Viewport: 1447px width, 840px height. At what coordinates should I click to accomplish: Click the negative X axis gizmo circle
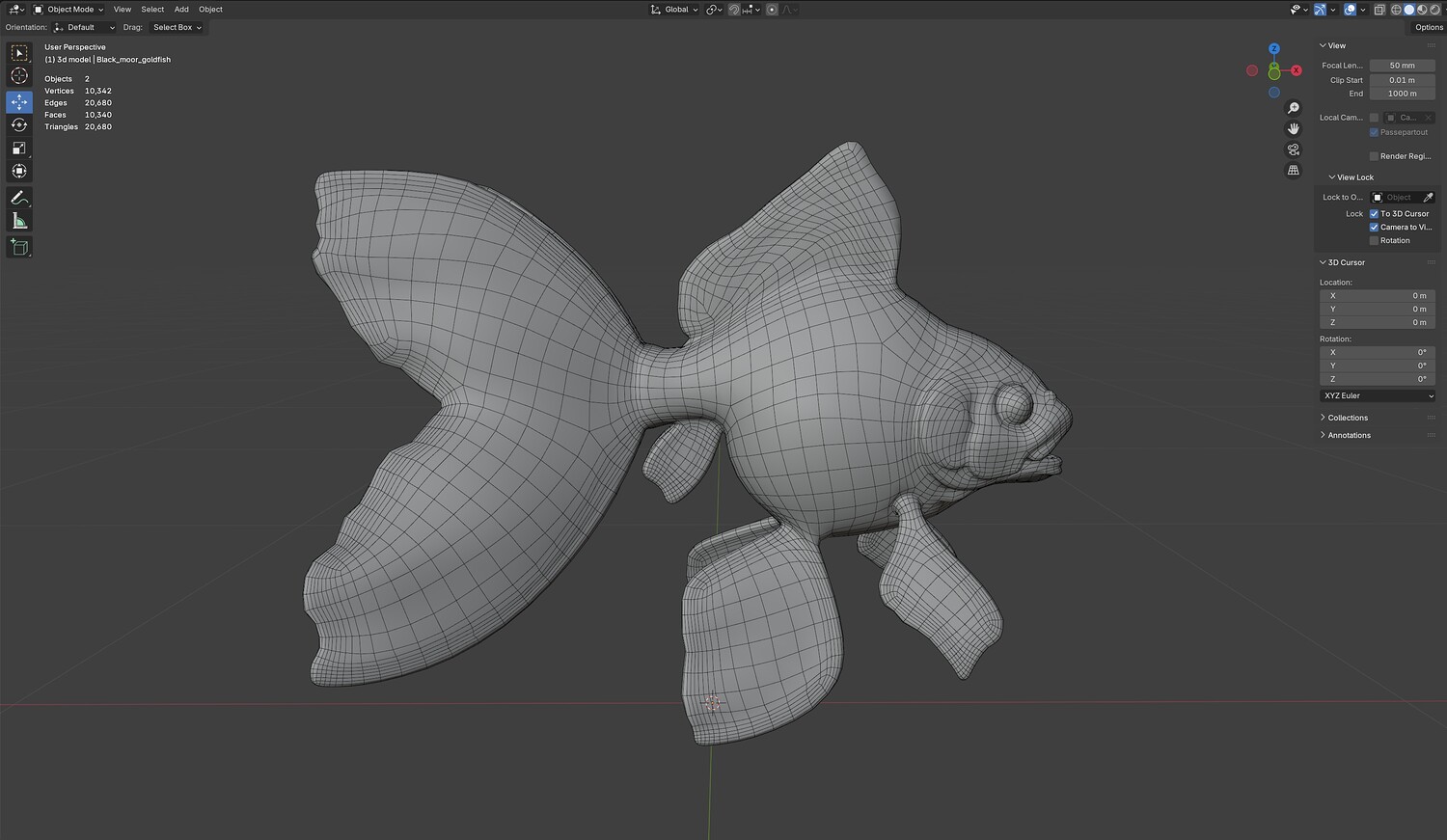[x=1252, y=70]
